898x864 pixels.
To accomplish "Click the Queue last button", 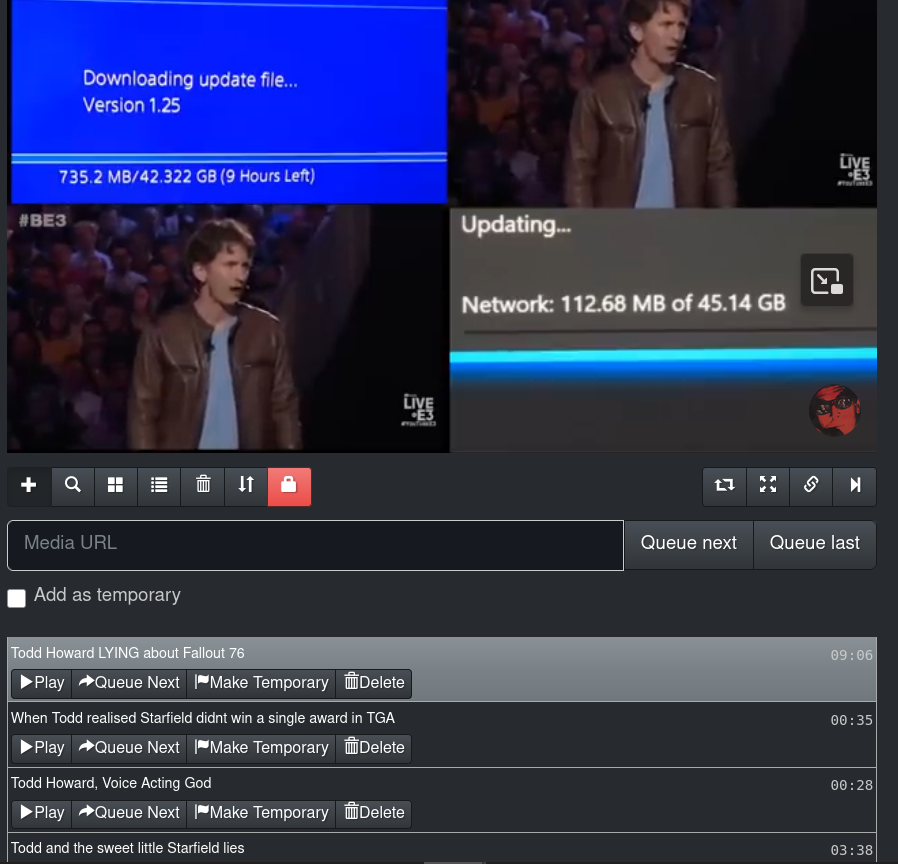I will click(814, 545).
